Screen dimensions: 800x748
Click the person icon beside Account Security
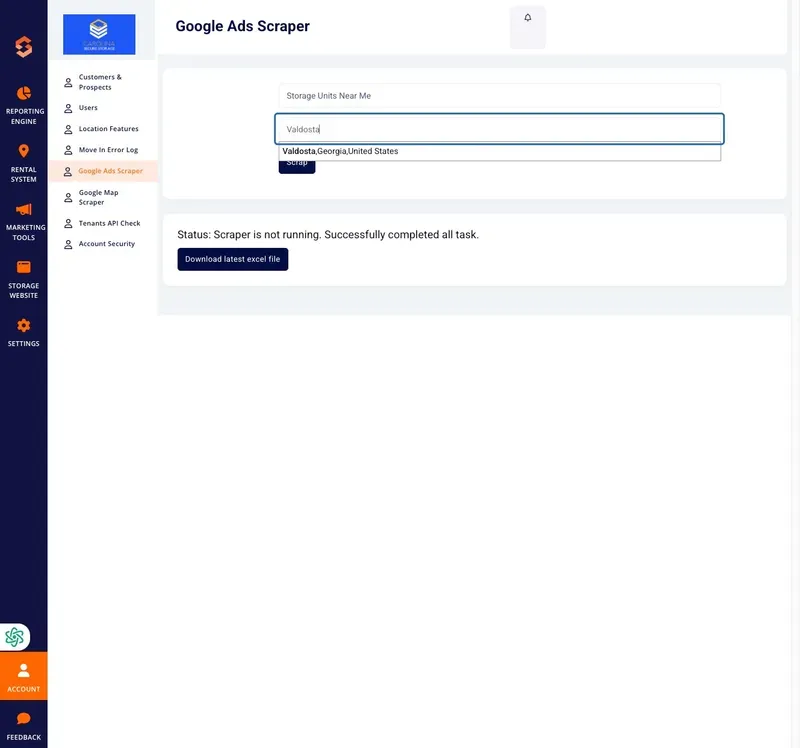(x=68, y=245)
